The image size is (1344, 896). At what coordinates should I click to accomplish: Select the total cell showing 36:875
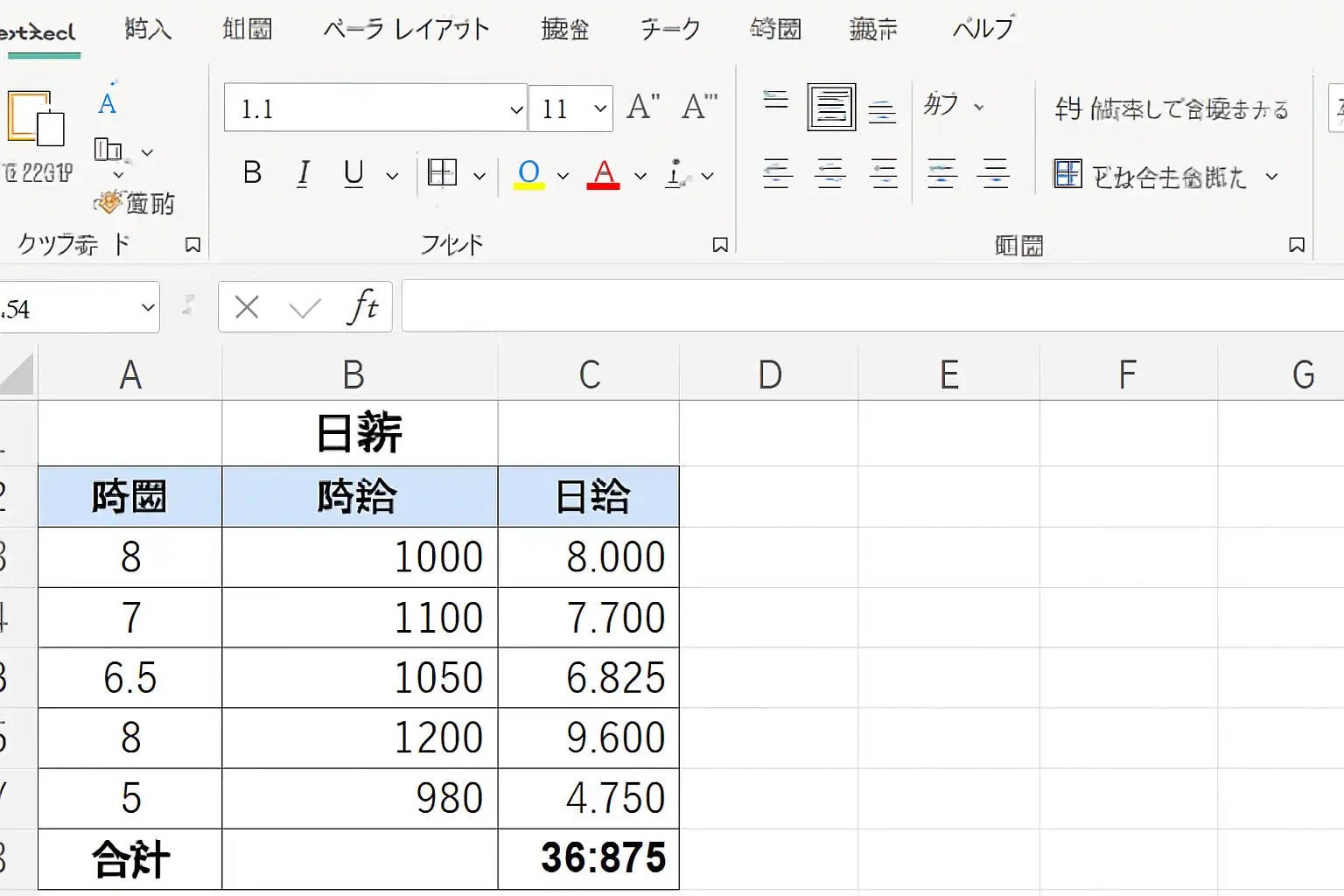[x=589, y=858]
